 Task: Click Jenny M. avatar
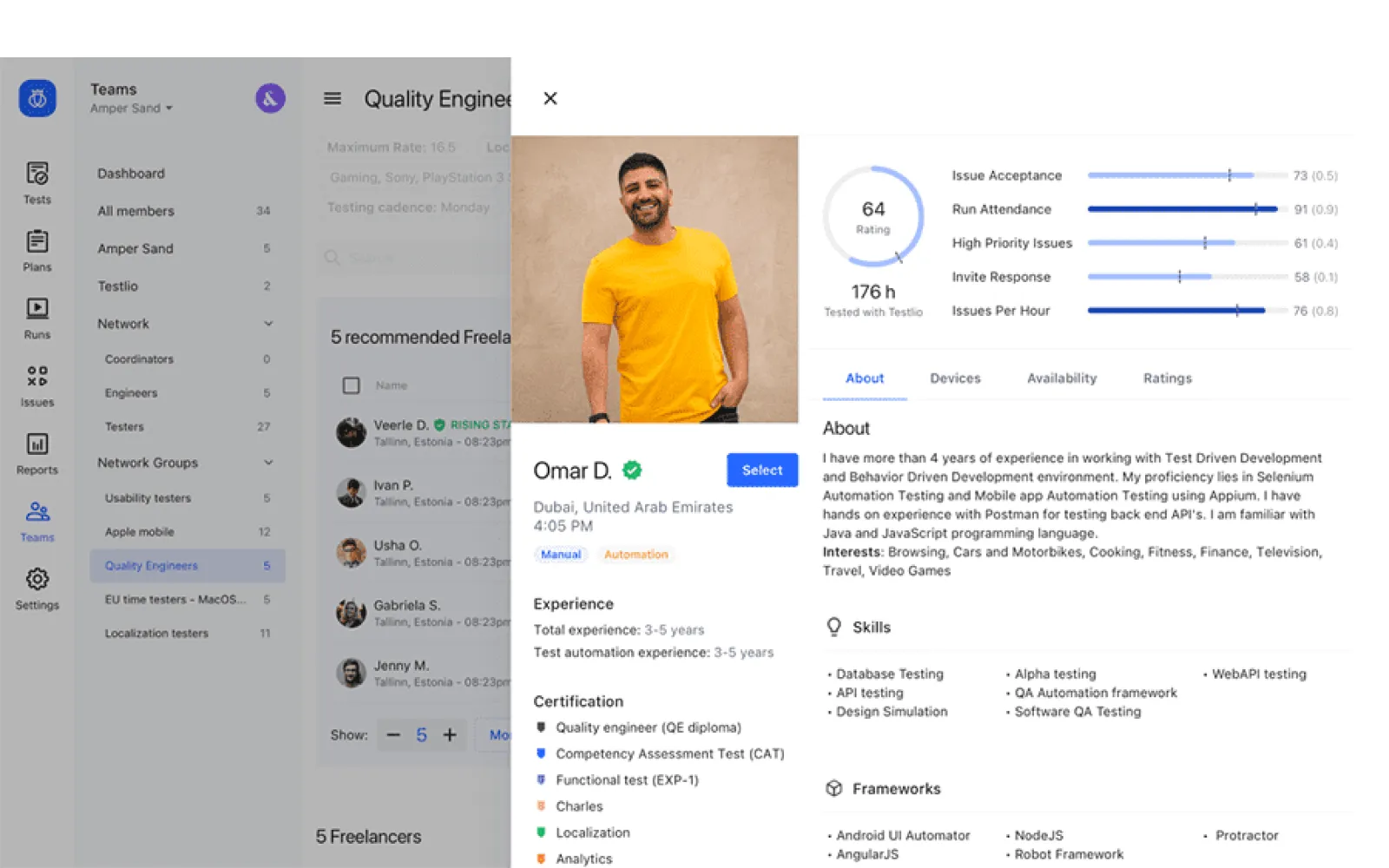click(x=351, y=673)
